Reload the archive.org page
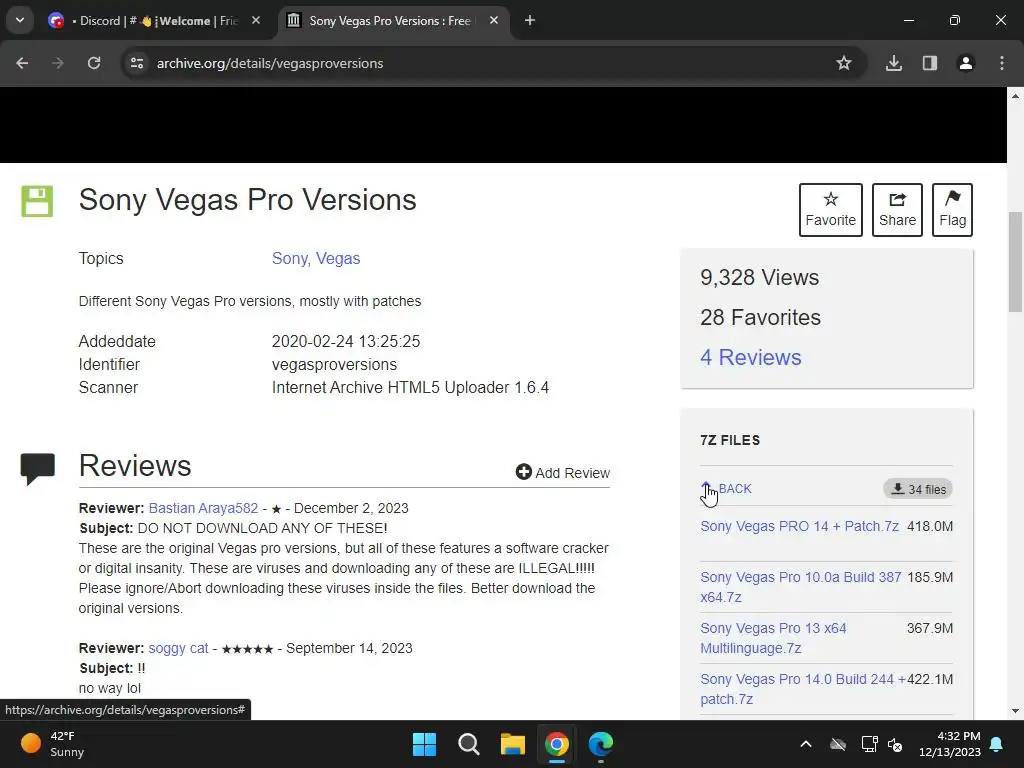 click(94, 63)
